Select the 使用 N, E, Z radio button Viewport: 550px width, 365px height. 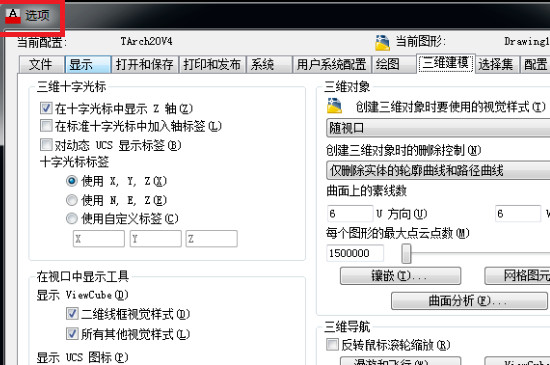tap(72, 200)
